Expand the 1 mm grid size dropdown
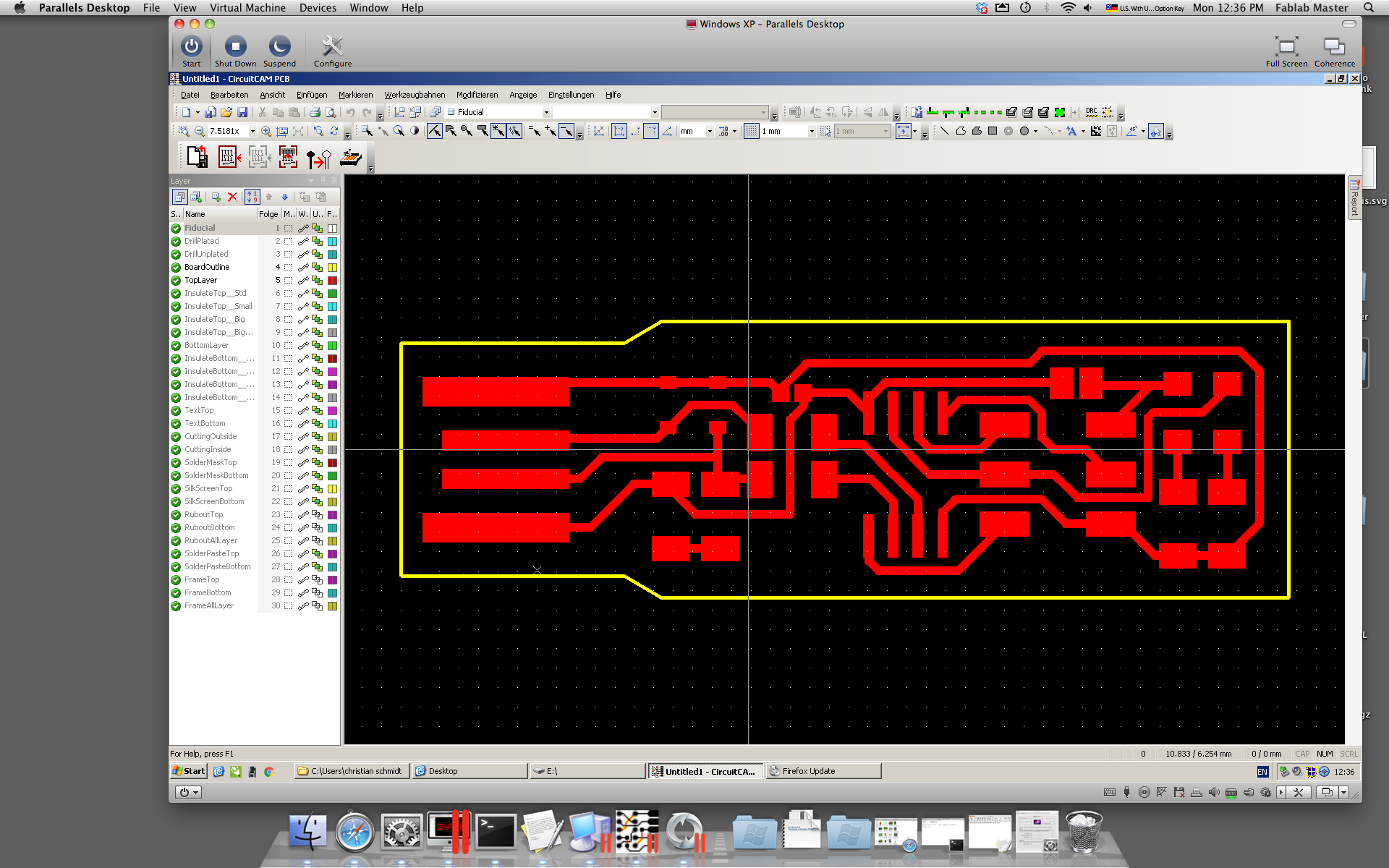The width and height of the screenshot is (1389, 868). tap(811, 131)
